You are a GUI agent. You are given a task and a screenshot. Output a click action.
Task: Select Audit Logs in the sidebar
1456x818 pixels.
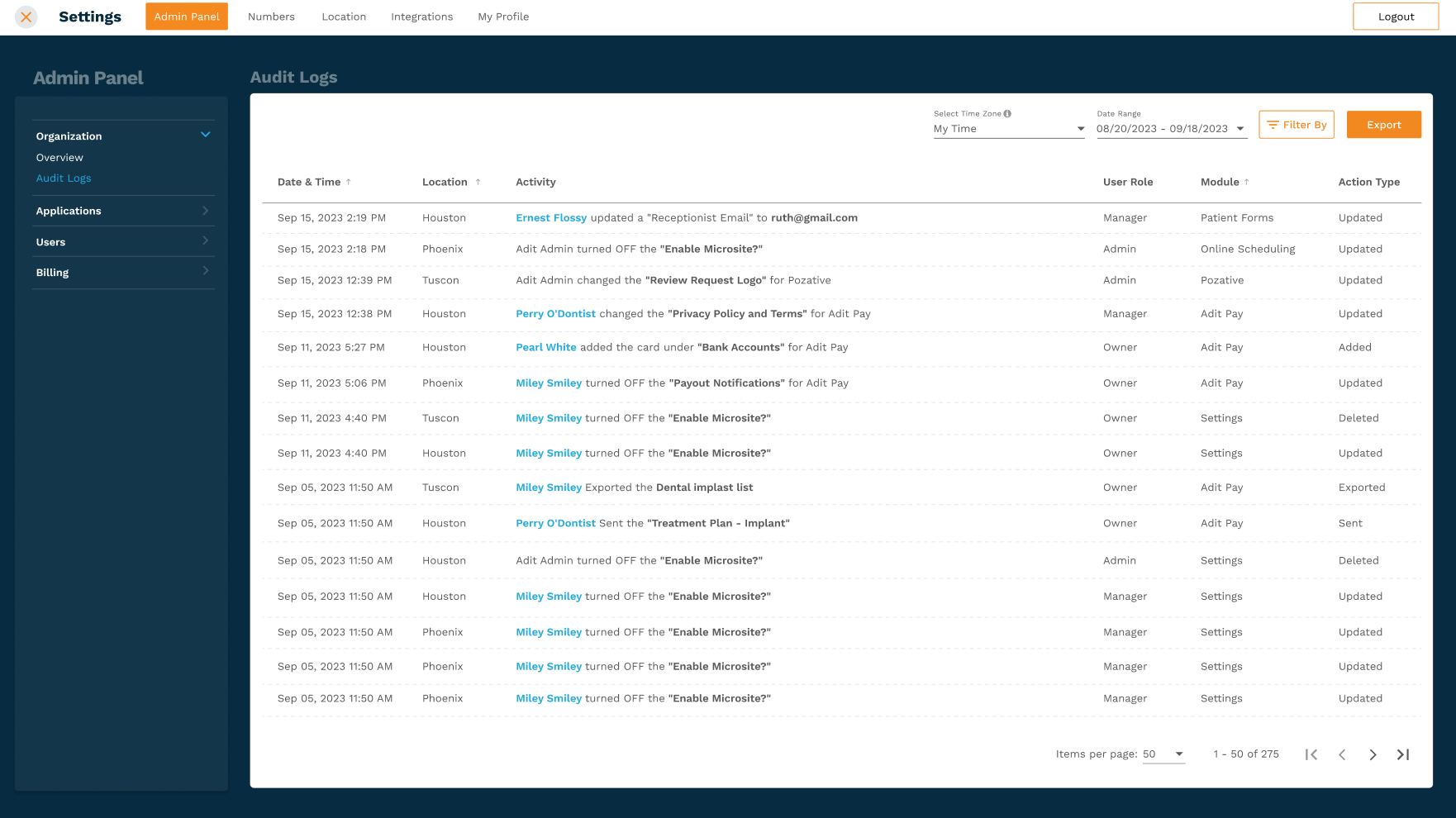64,178
